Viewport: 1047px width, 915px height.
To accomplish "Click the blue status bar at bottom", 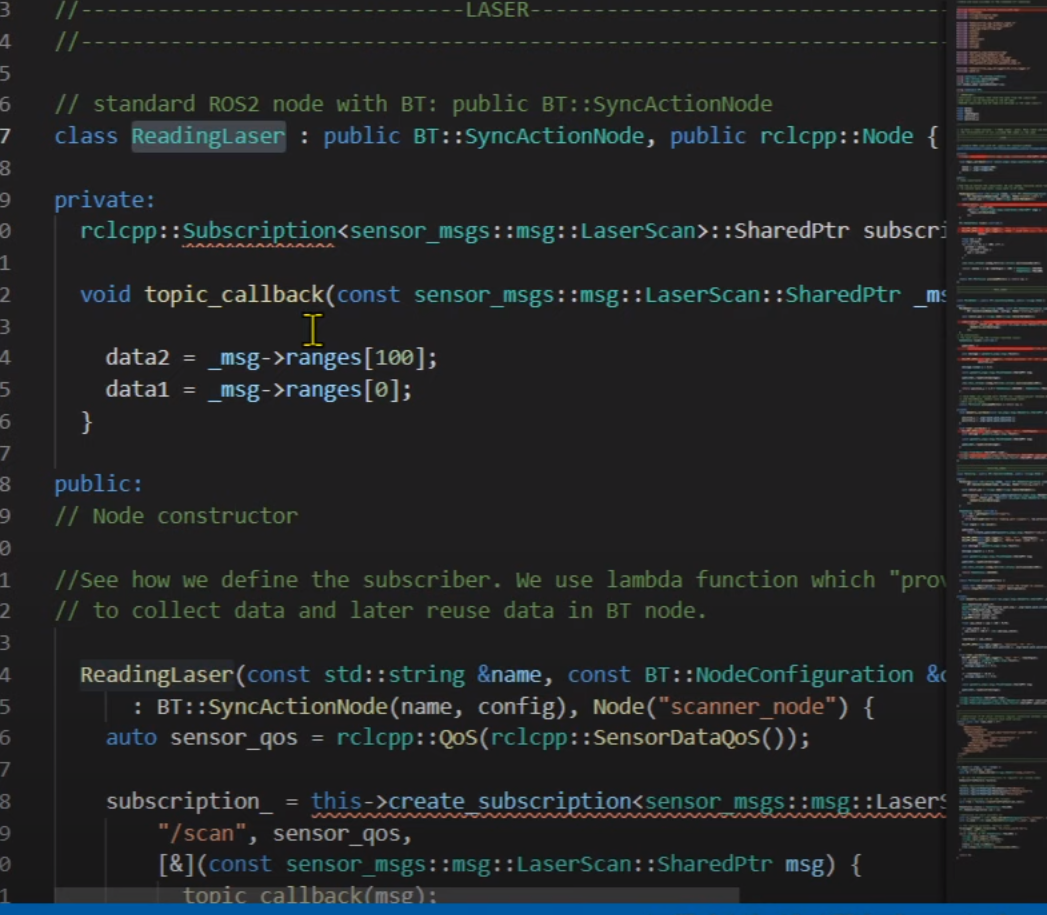I will [x=523, y=909].
